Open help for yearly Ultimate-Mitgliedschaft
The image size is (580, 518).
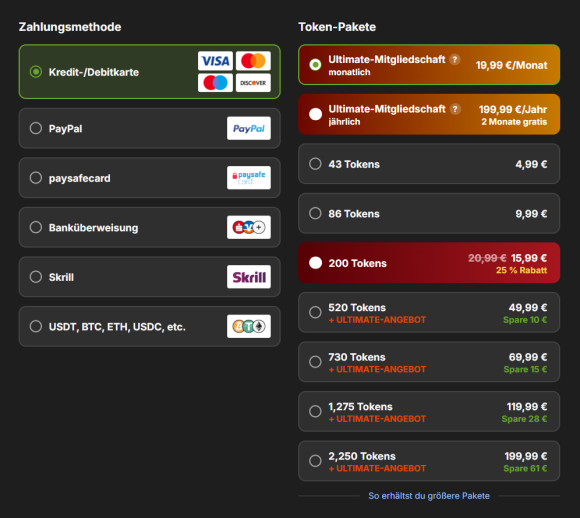coord(455,109)
